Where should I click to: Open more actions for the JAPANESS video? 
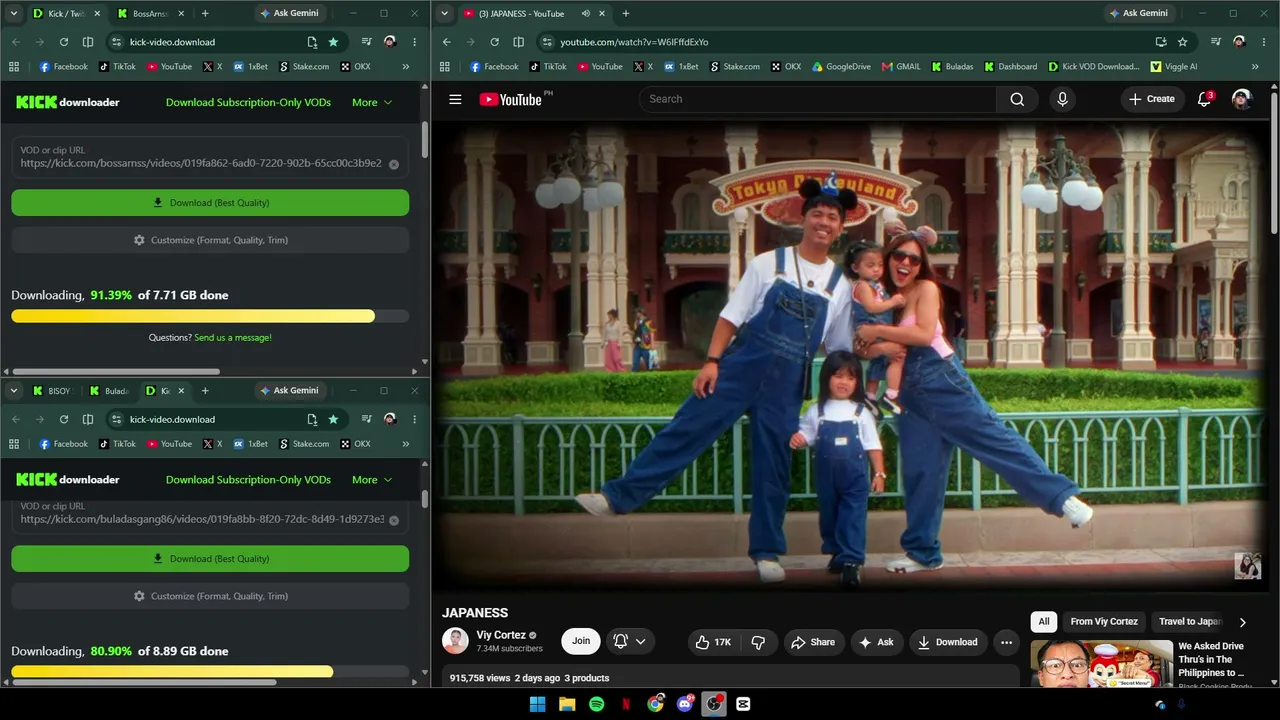tap(1007, 642)
